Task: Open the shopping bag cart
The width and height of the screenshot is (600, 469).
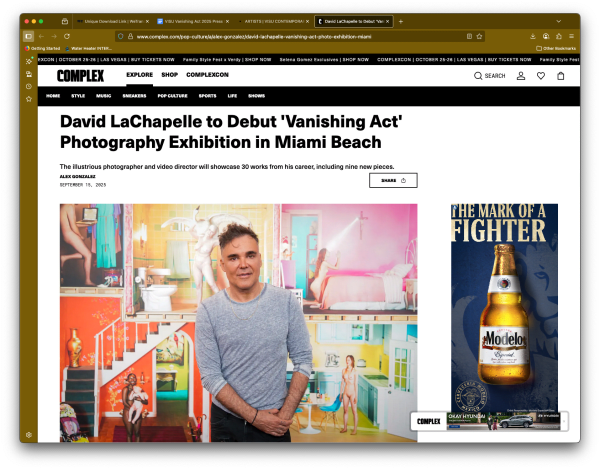Action: click(x=560, y=76)
